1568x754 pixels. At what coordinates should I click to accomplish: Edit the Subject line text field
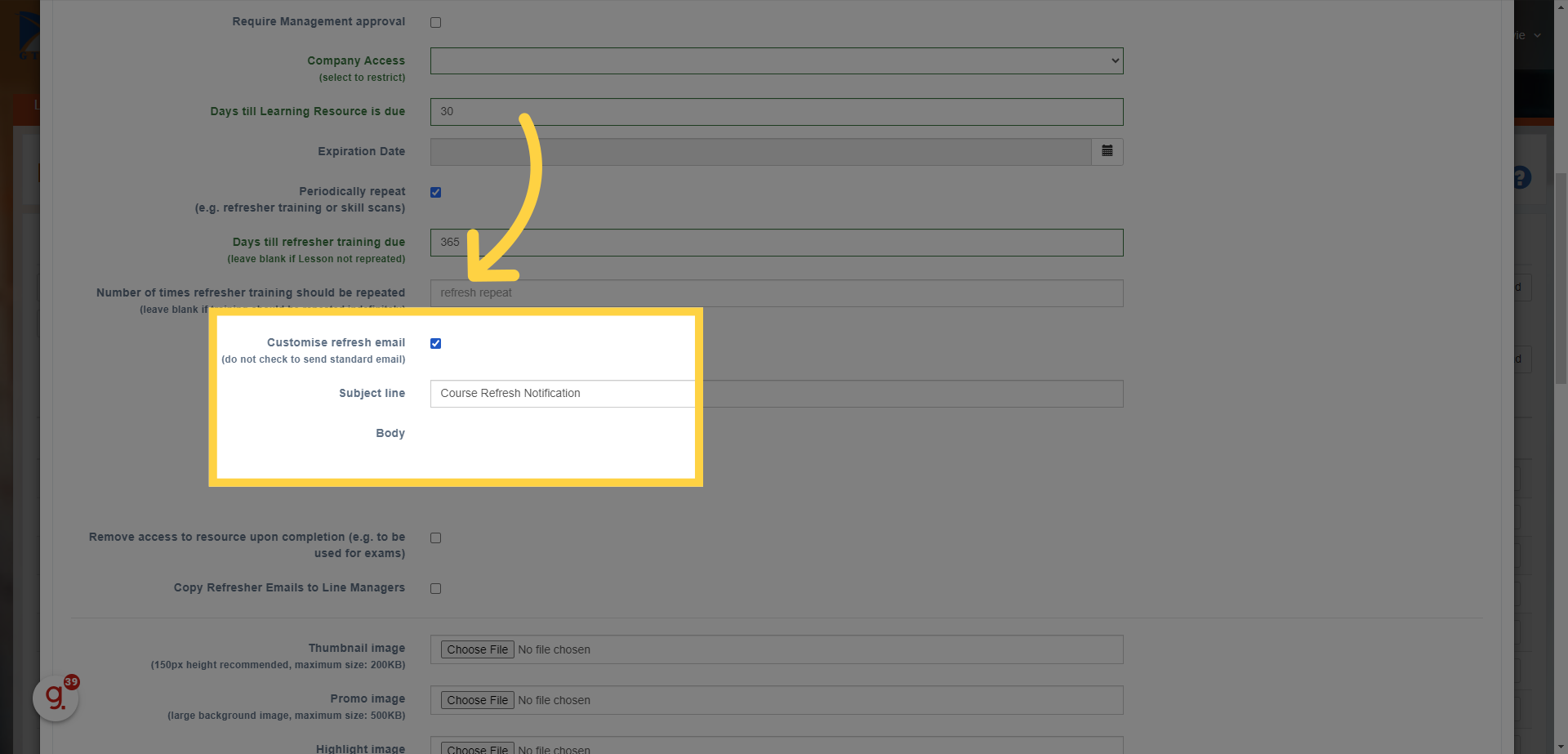coord(777,393)
